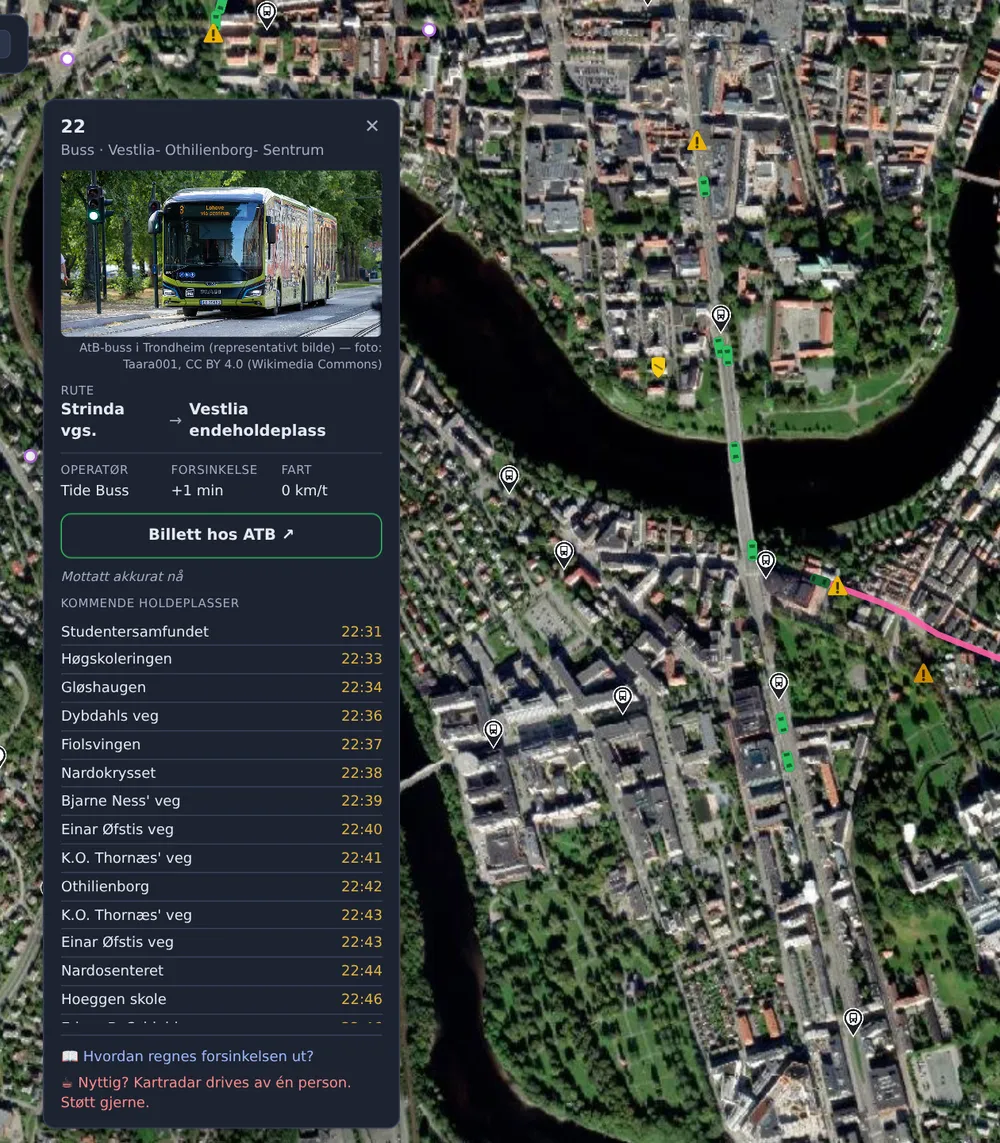Screen dimensions: 1000x1143
Task: Select the Høgskoleringen stop row
Action: click(221, 659)
